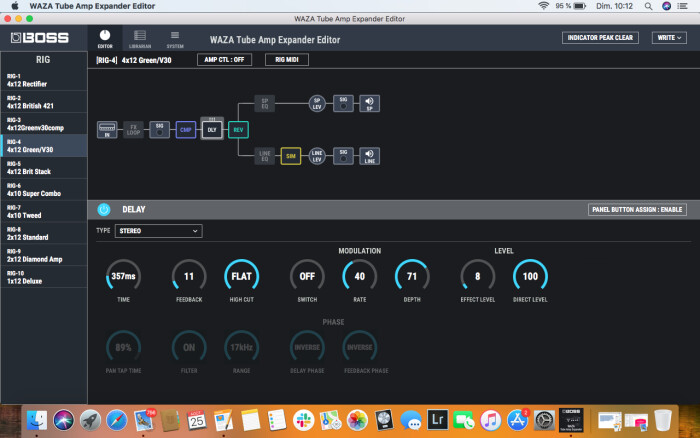The image size is (700, 438).
Task: Open the WRITE dropdown menu
Action: point(669,38)
